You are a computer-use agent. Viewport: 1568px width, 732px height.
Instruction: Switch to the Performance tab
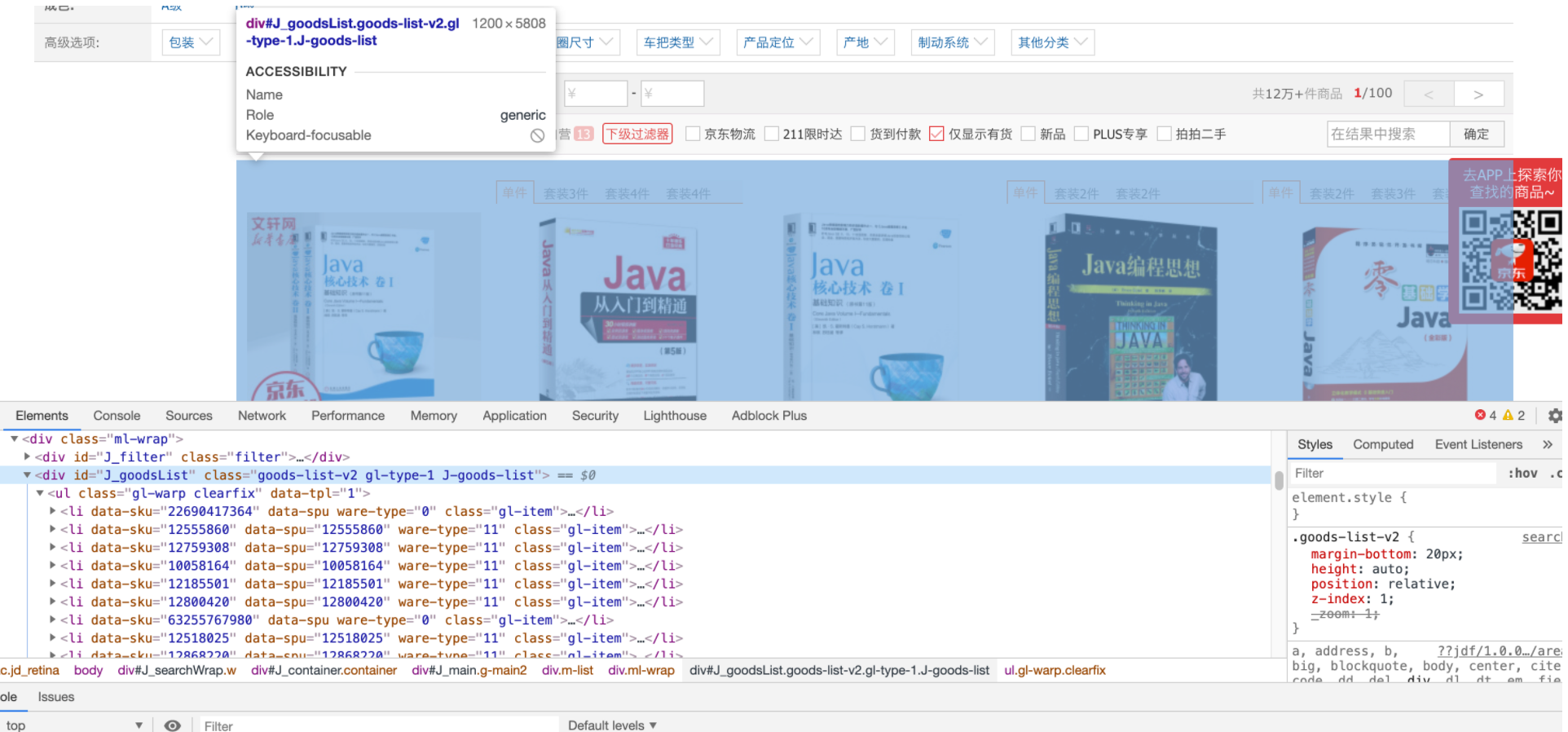tap(348, 416)
